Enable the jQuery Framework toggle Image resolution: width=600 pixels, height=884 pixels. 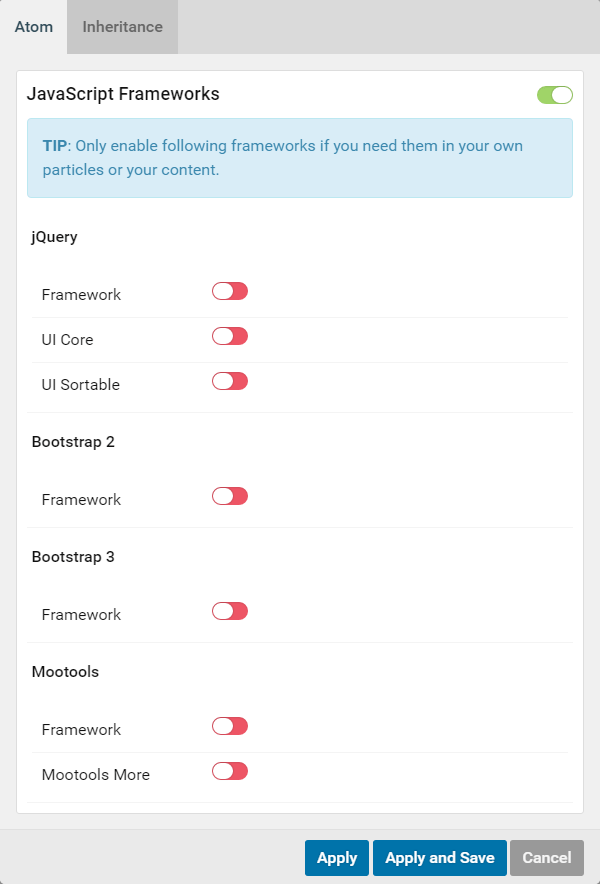[x=229, y=291]
